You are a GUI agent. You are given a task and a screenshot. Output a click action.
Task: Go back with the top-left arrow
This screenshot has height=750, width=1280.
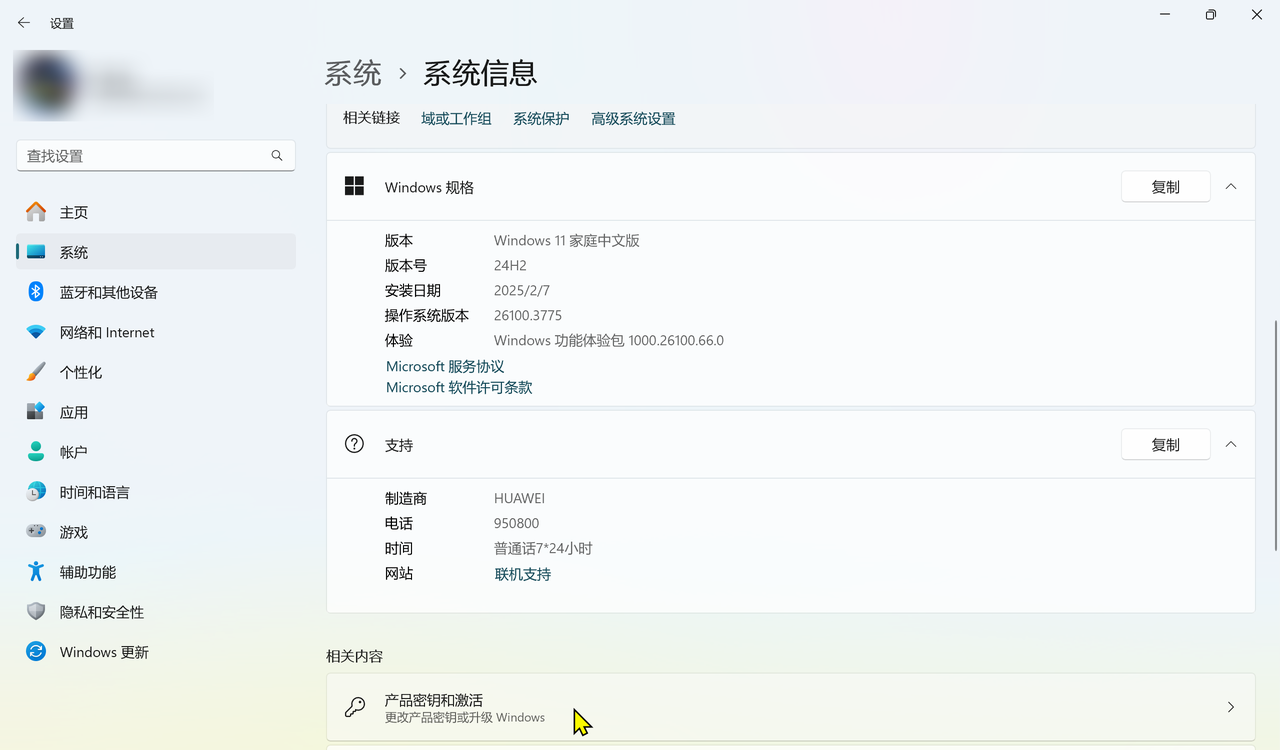(x=24, y=23)
